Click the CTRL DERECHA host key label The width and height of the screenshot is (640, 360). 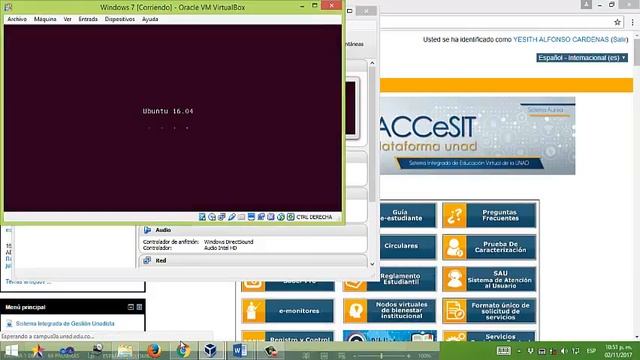tap(314, 217)
